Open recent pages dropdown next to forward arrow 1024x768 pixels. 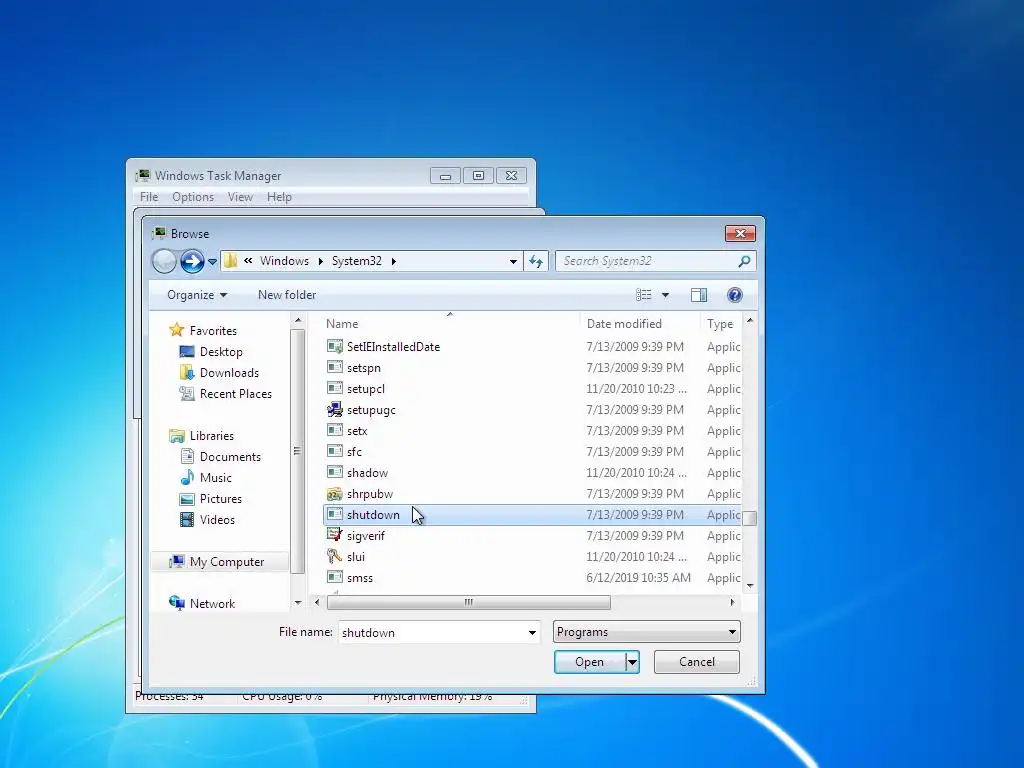pos(212,262)
